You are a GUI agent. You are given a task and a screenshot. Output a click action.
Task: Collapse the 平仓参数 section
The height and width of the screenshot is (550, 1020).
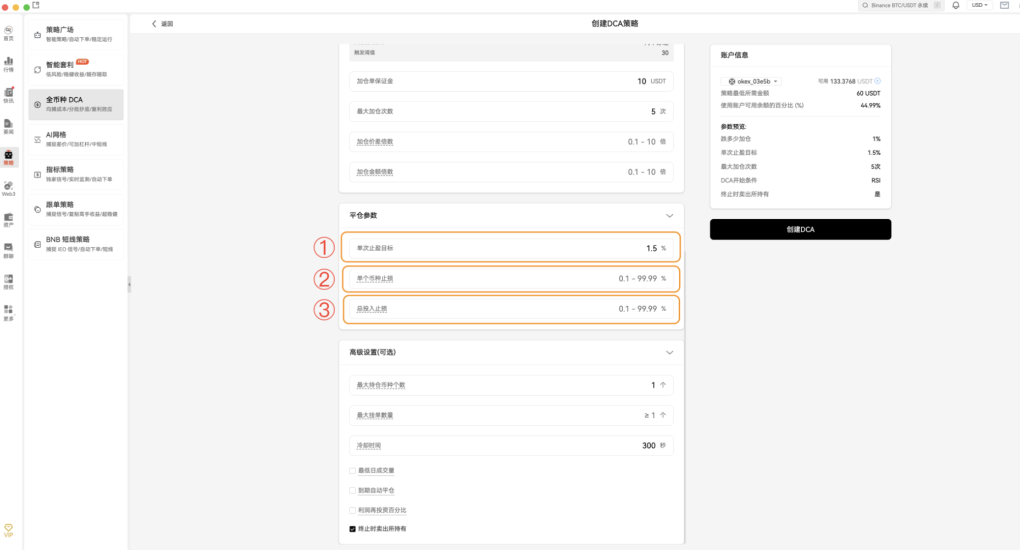pos(670,215)
